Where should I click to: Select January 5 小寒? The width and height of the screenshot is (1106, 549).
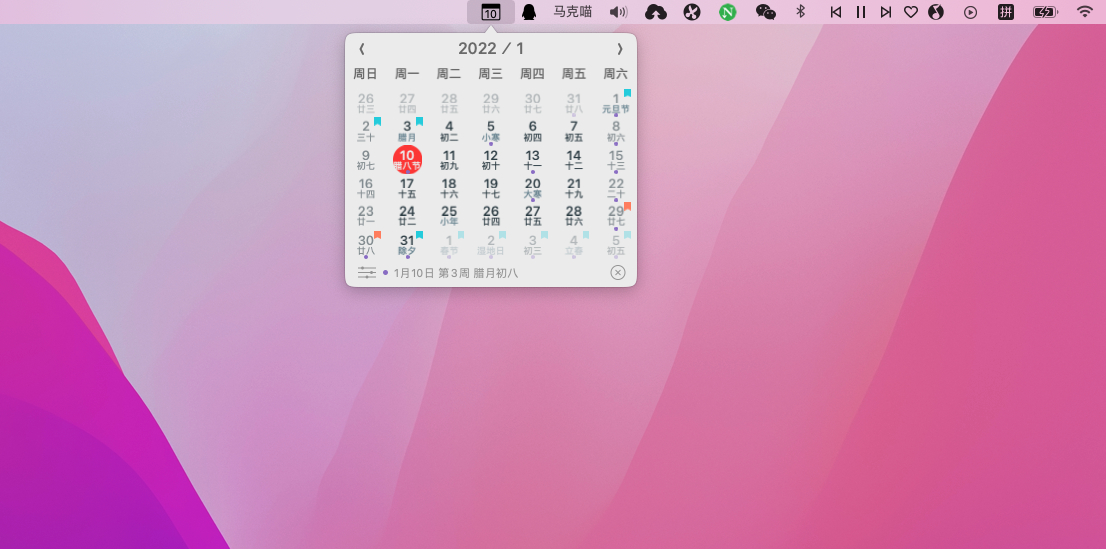491,131
